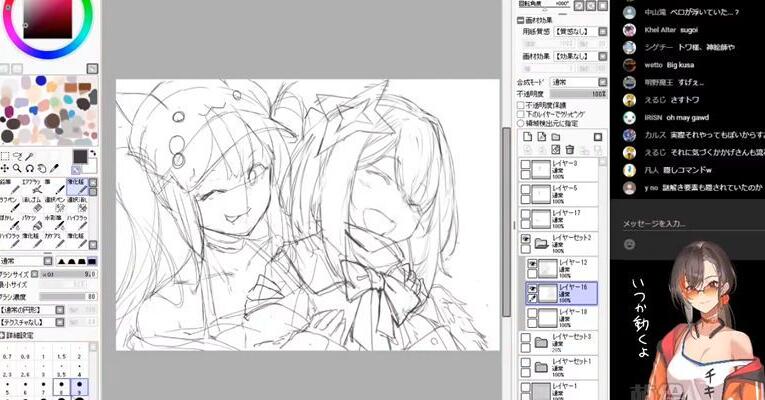This screenshot has height=400, width=765.
Task: Choose the 消しゴム eraser tool
Action: [35, 205]
